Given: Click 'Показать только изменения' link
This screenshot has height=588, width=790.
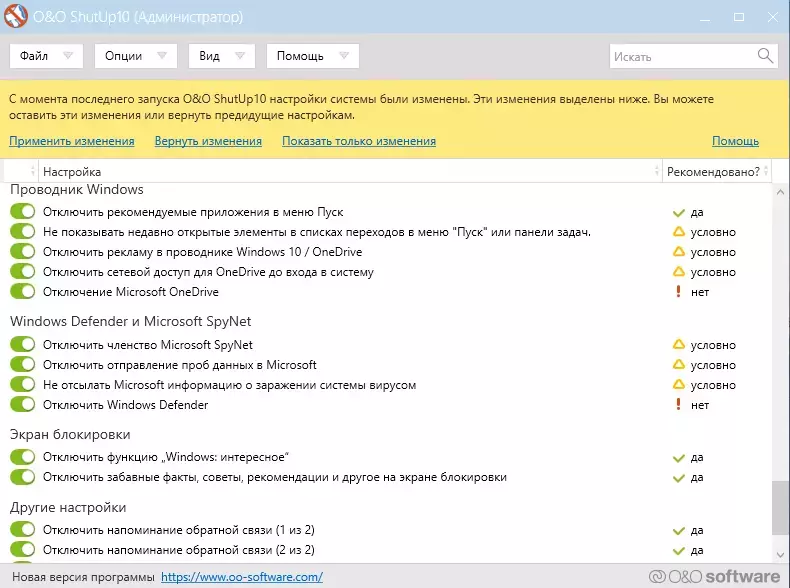Looking at the screenshot, I should pyautogui.click(x=359, y=141).
